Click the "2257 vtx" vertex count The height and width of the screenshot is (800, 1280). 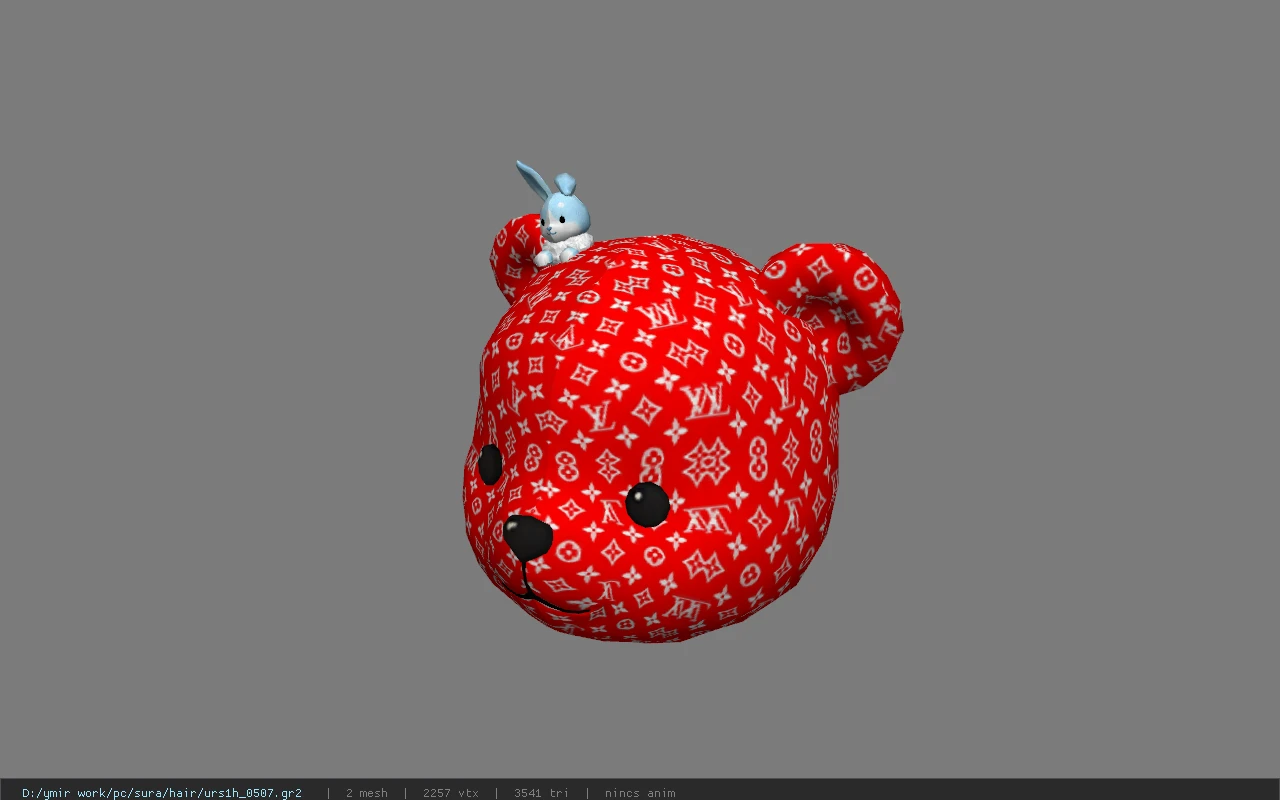point(451,793)
